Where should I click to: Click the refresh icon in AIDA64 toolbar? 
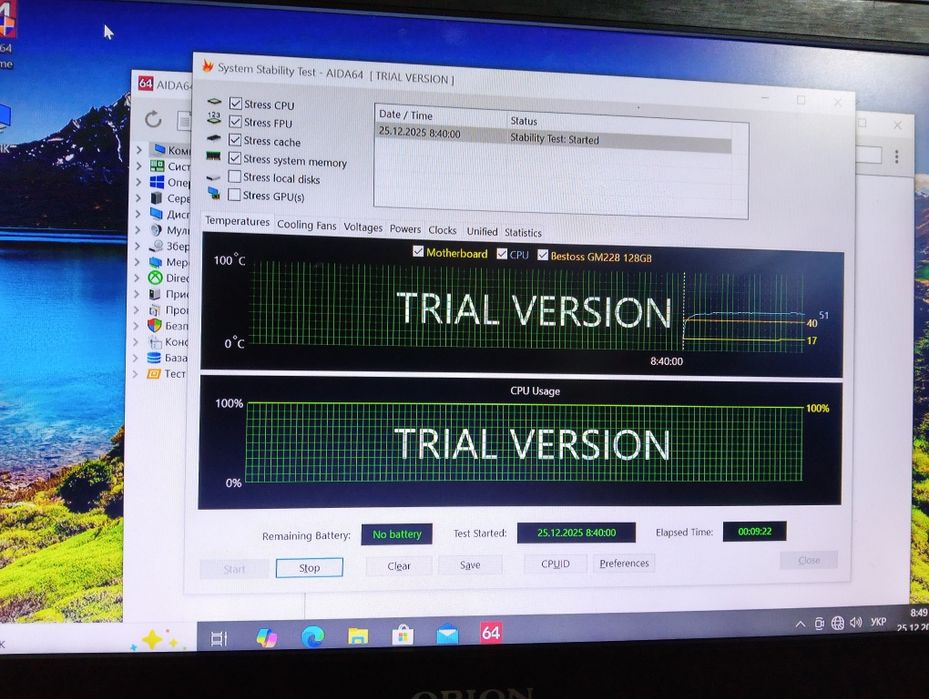pyautogui.click(x=153, y=119)
